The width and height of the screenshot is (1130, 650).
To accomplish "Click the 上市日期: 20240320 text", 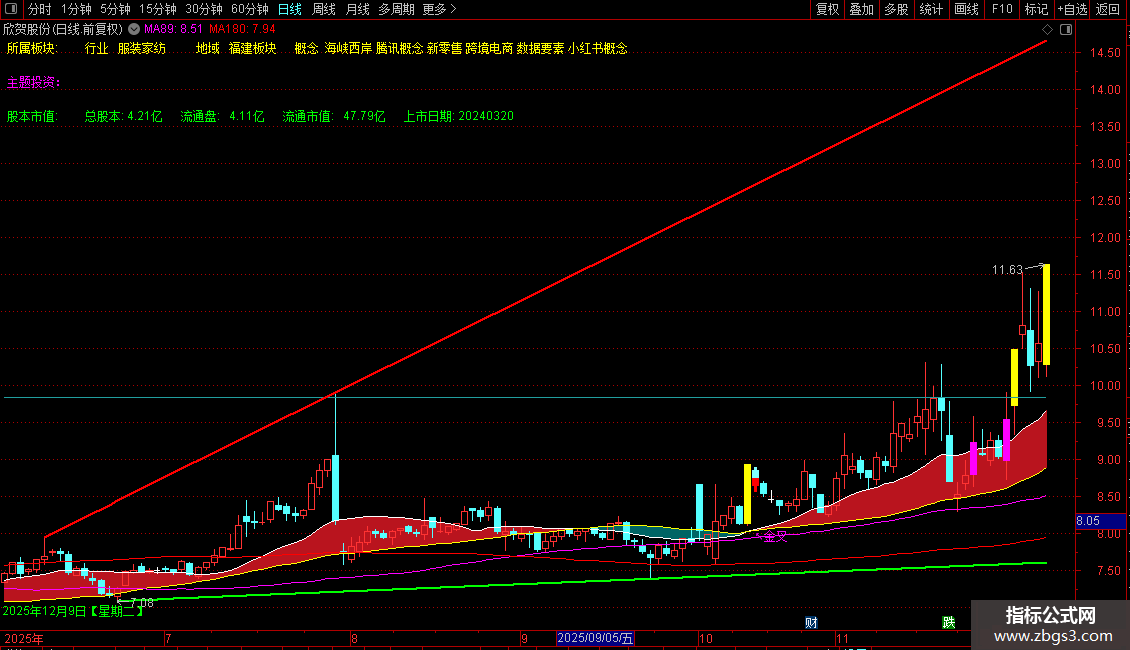I will [x=458, y=116].
